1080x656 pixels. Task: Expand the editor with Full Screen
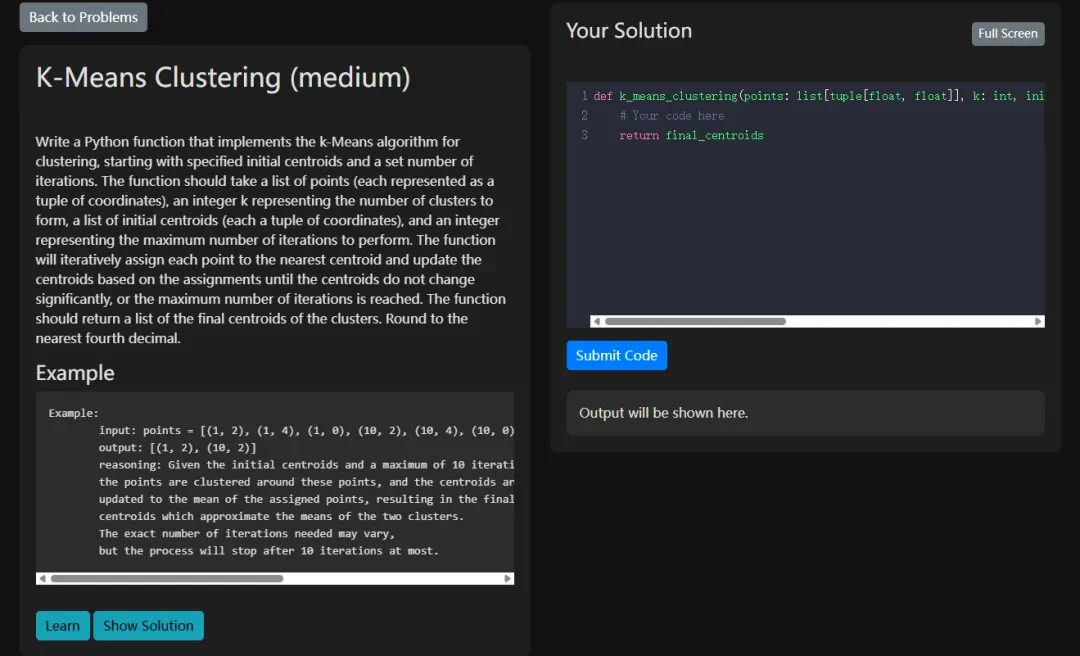(1007, 34)
